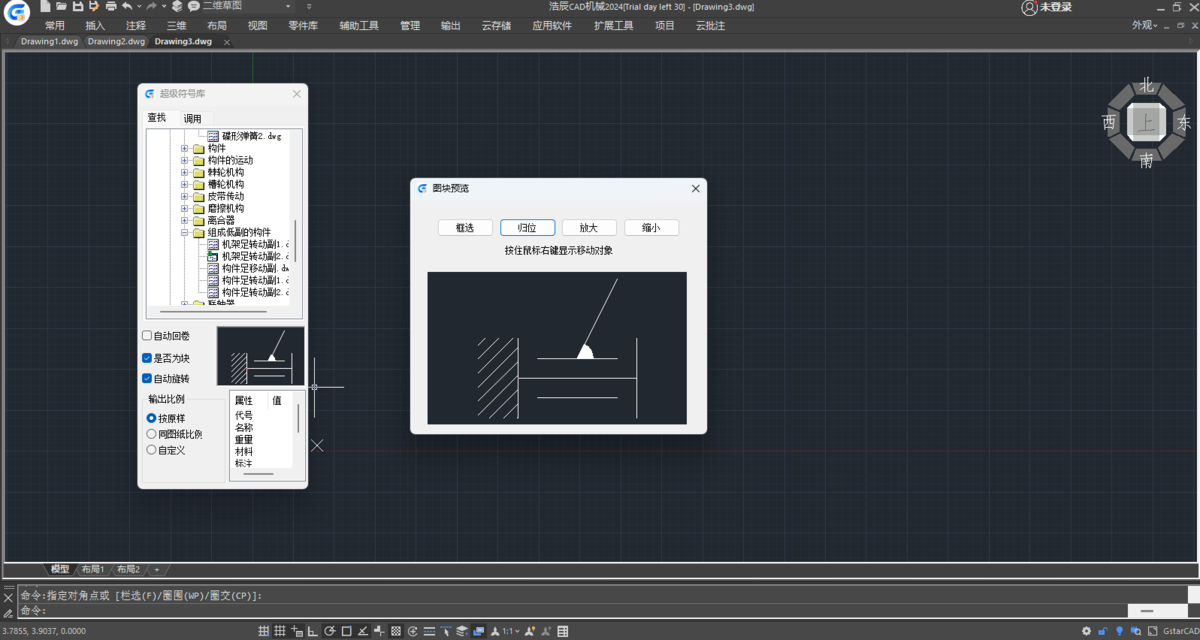Enable the 自动回卷 checkbox

click(147, 336)
